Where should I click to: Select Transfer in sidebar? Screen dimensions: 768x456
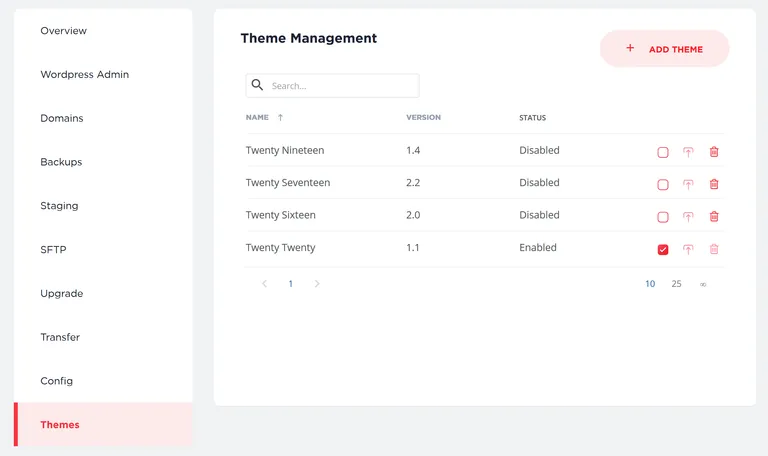click(x=60, y=337)
